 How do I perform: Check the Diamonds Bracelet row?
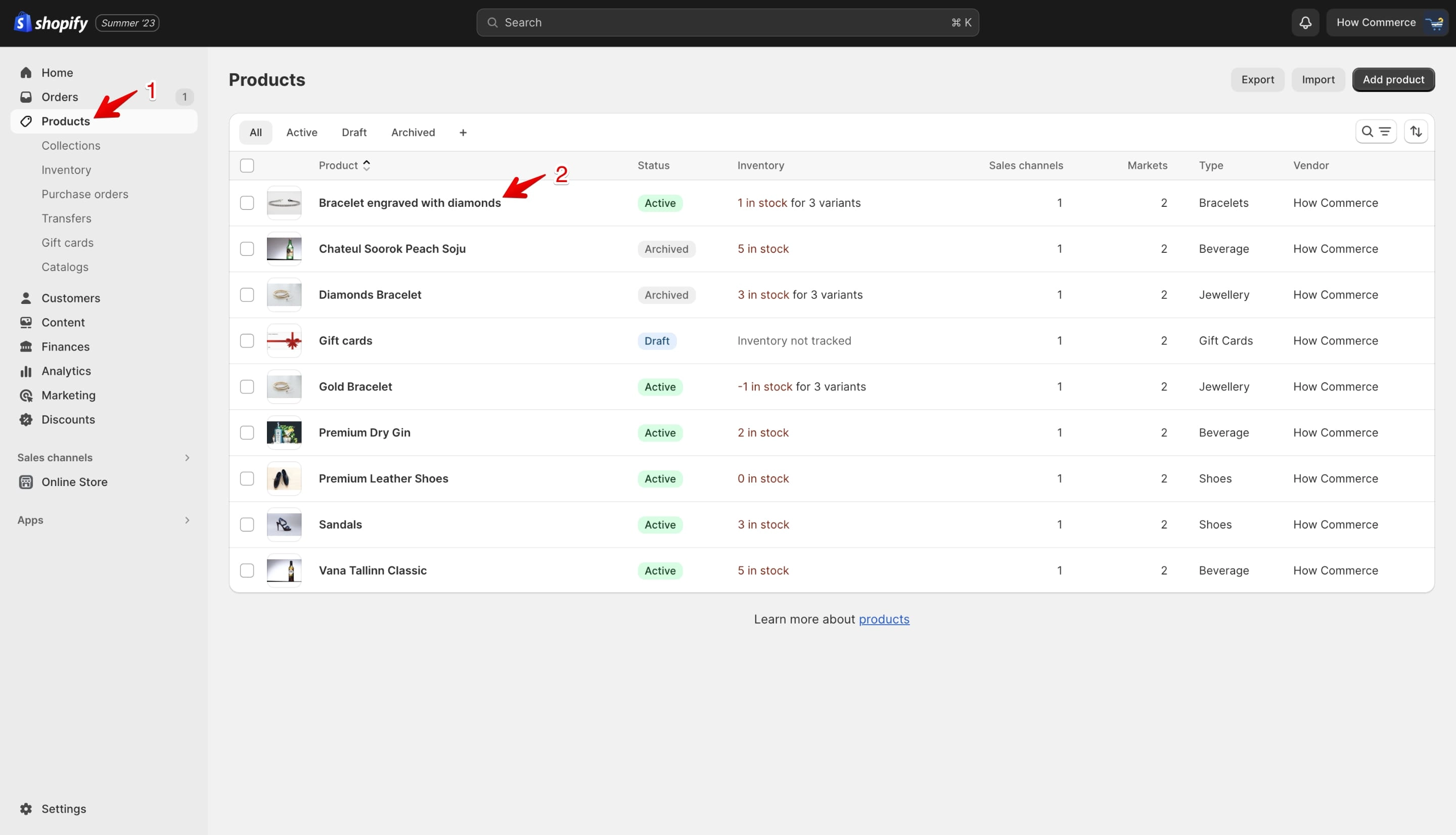coord(247,295)
